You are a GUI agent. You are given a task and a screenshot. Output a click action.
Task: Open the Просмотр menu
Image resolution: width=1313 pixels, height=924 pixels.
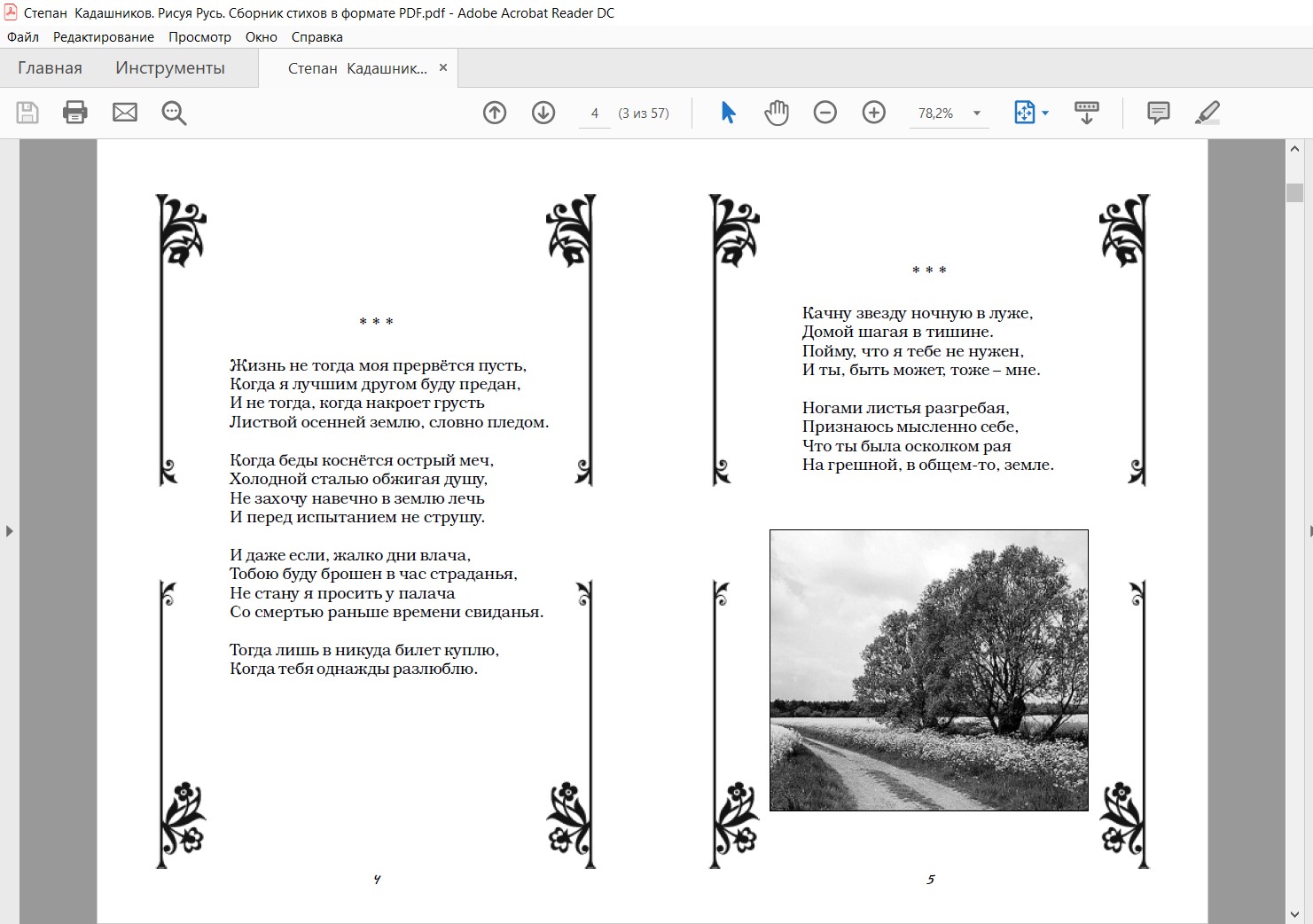click(199, 37)
